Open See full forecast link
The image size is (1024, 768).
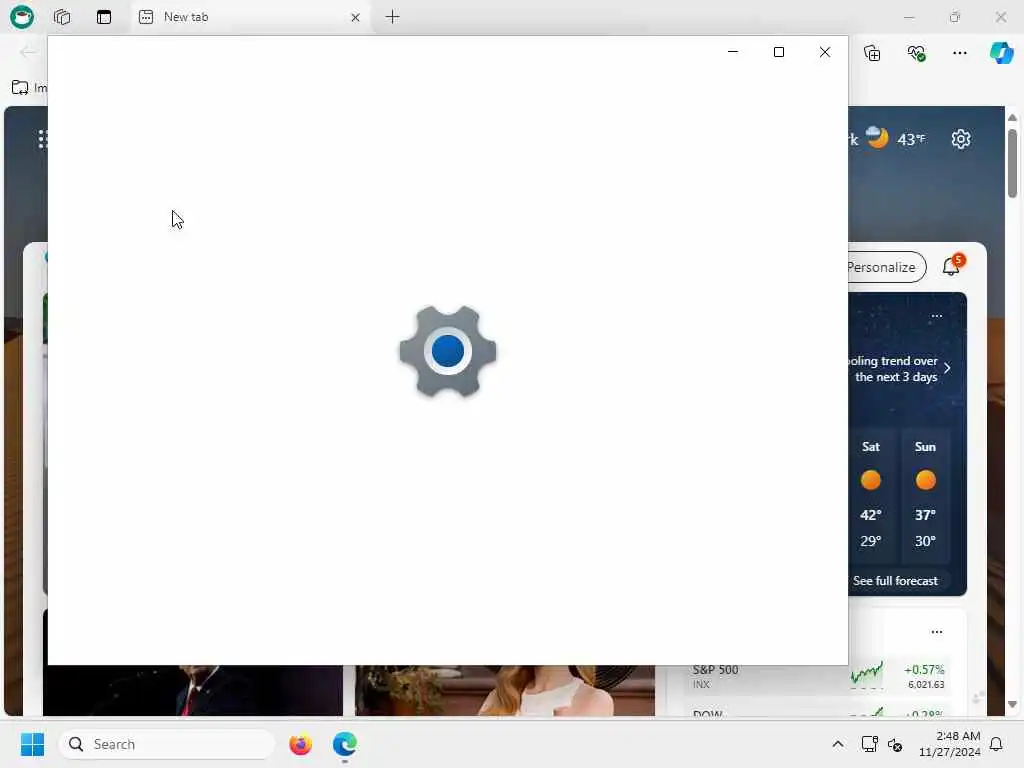[895, 581]
